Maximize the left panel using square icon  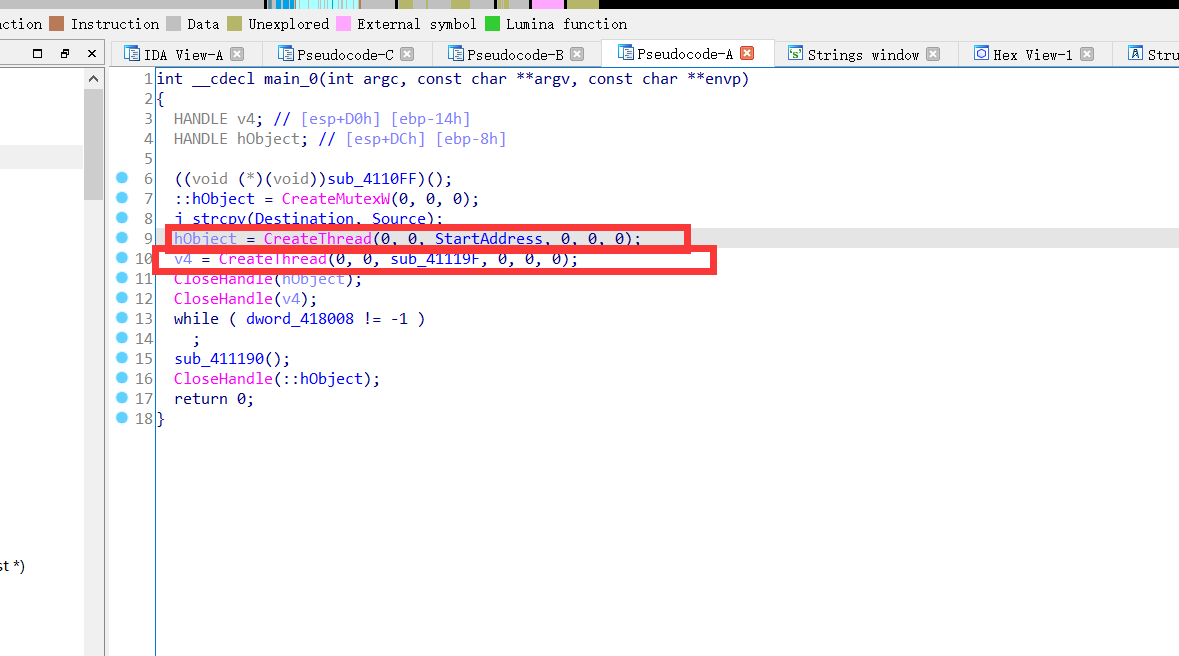coord(38,54)
